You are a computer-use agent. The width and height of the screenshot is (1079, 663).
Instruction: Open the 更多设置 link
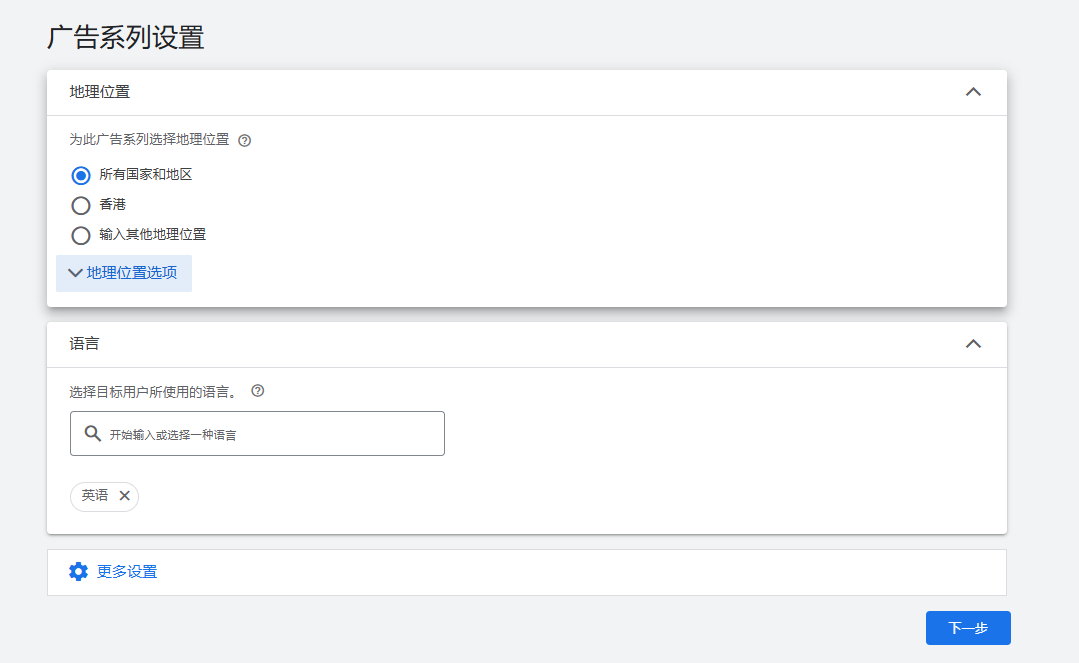(127, 572)
